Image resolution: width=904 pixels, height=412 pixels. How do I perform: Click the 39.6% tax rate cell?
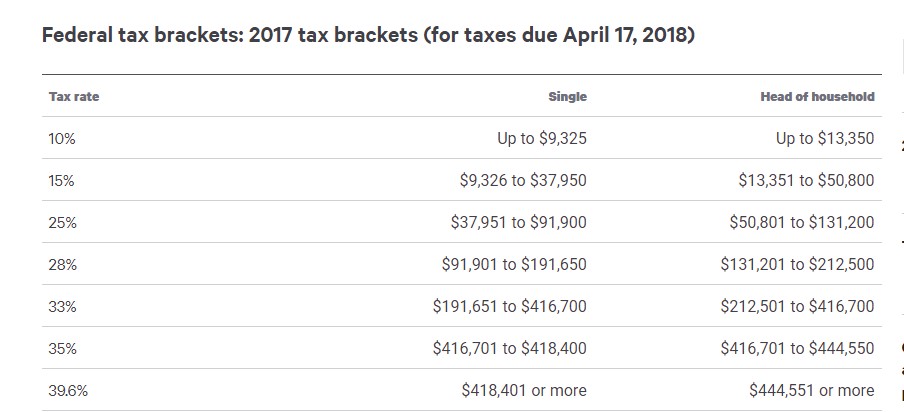click(x=68, y=391)
